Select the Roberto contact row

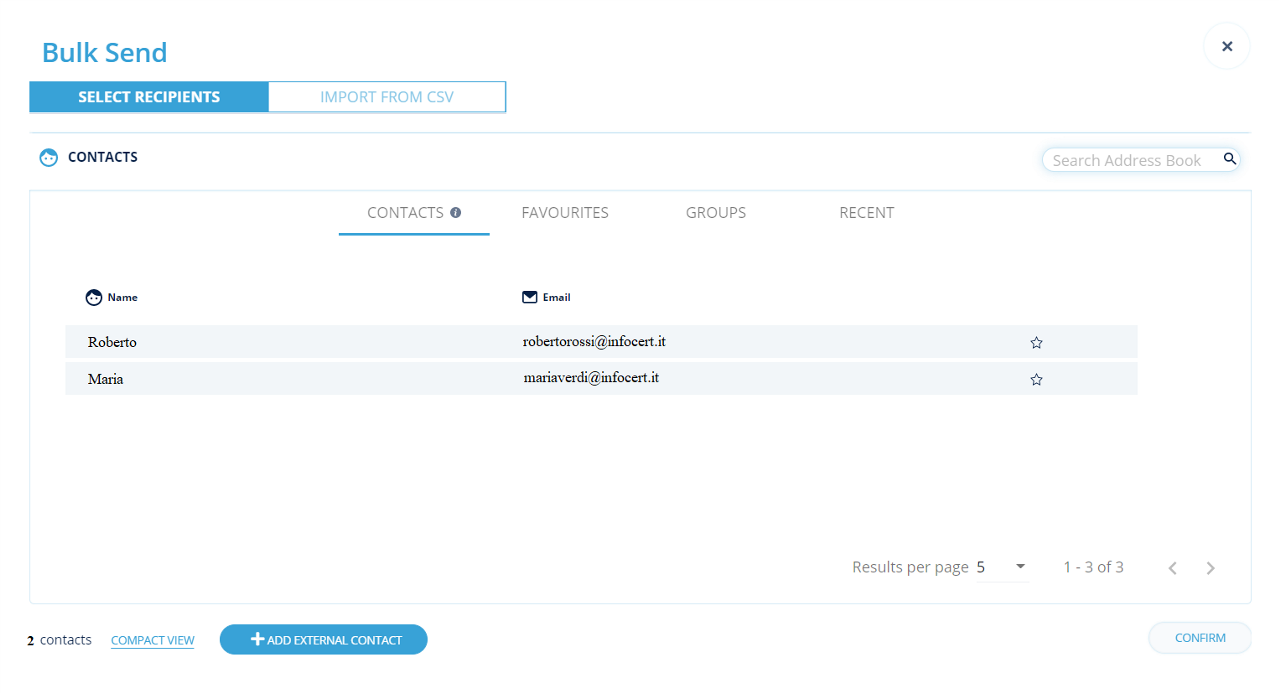tap(300, 342)
